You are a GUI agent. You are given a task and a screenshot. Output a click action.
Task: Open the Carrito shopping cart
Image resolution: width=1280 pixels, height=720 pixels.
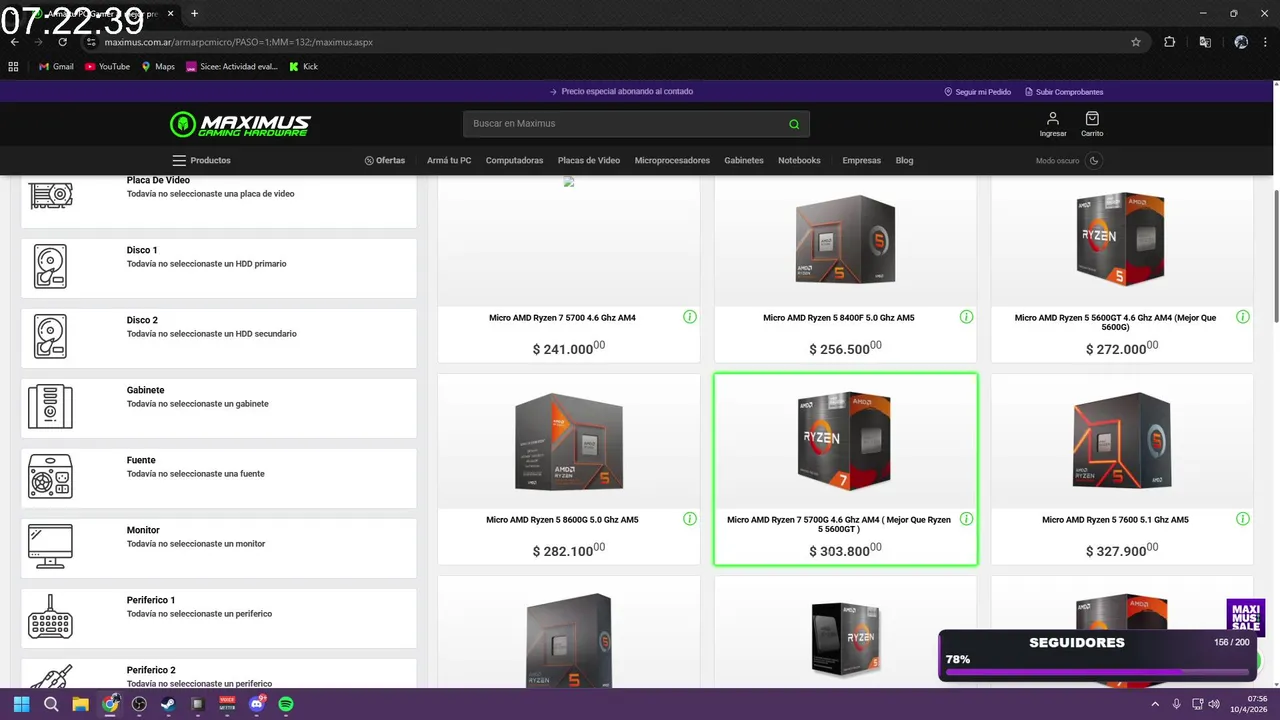pyautogui.click(x=1092, y=124)
